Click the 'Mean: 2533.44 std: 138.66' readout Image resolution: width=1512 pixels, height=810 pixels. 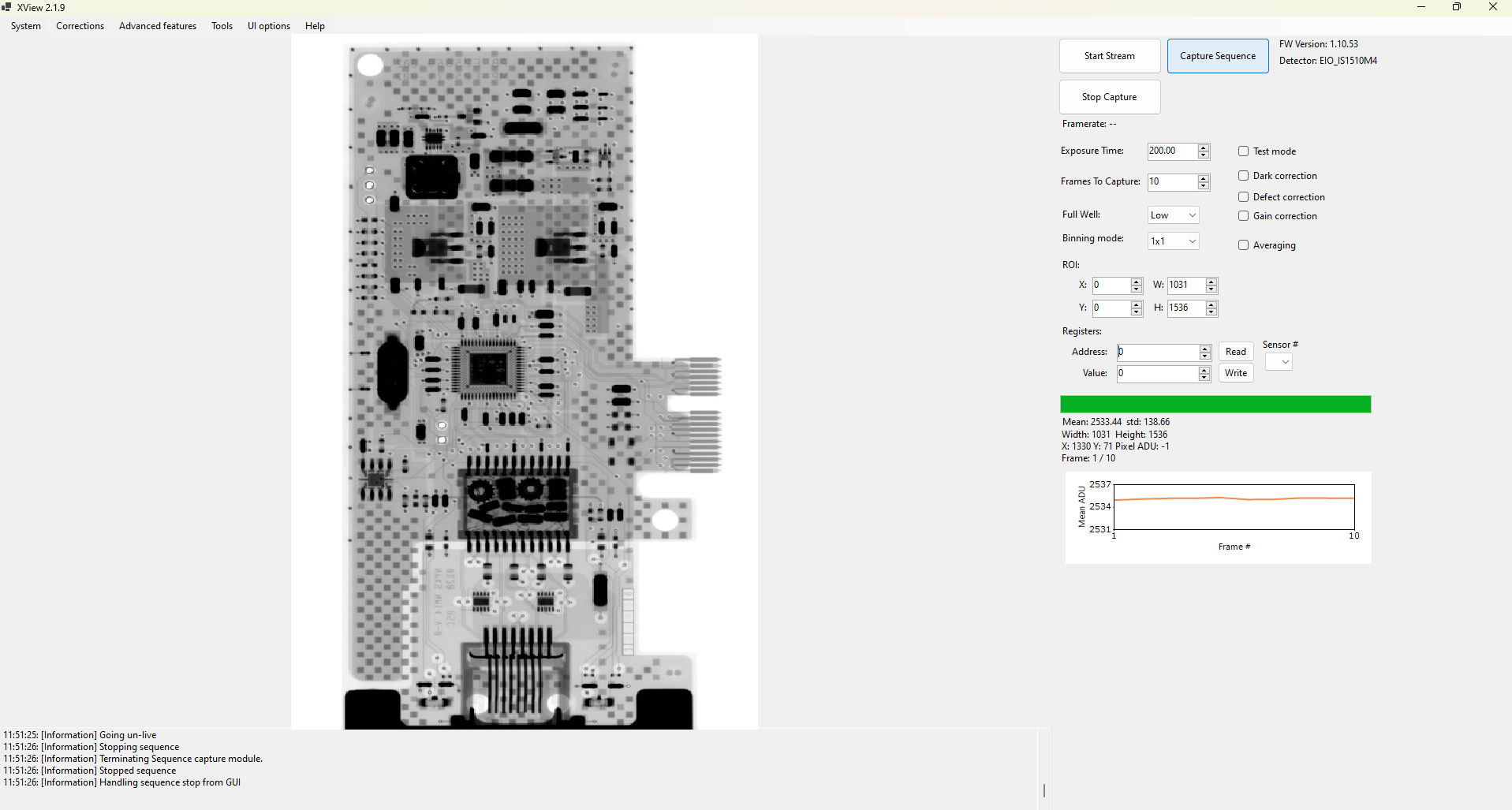click(x=1116, y=422)
